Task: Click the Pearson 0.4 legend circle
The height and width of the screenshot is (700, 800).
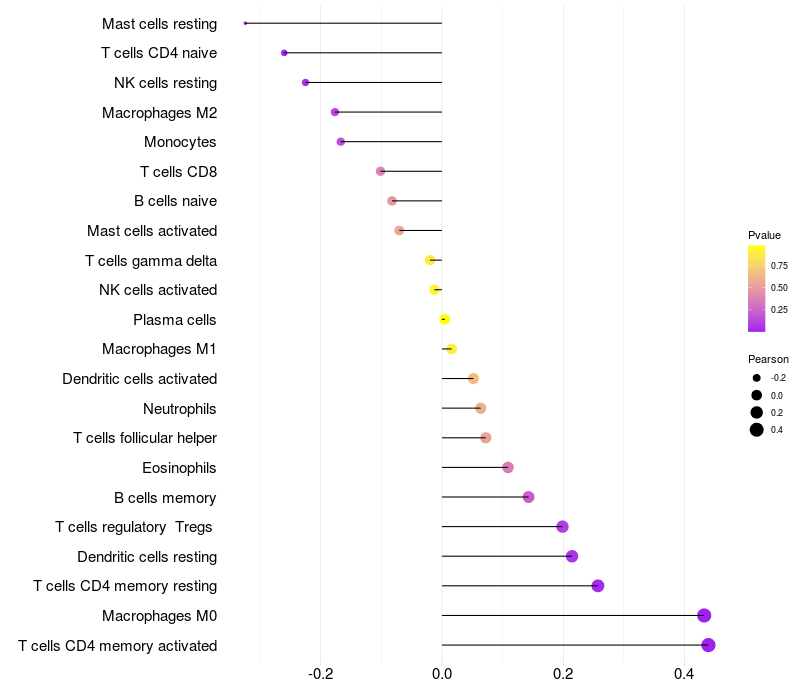Action: [757, 430]
